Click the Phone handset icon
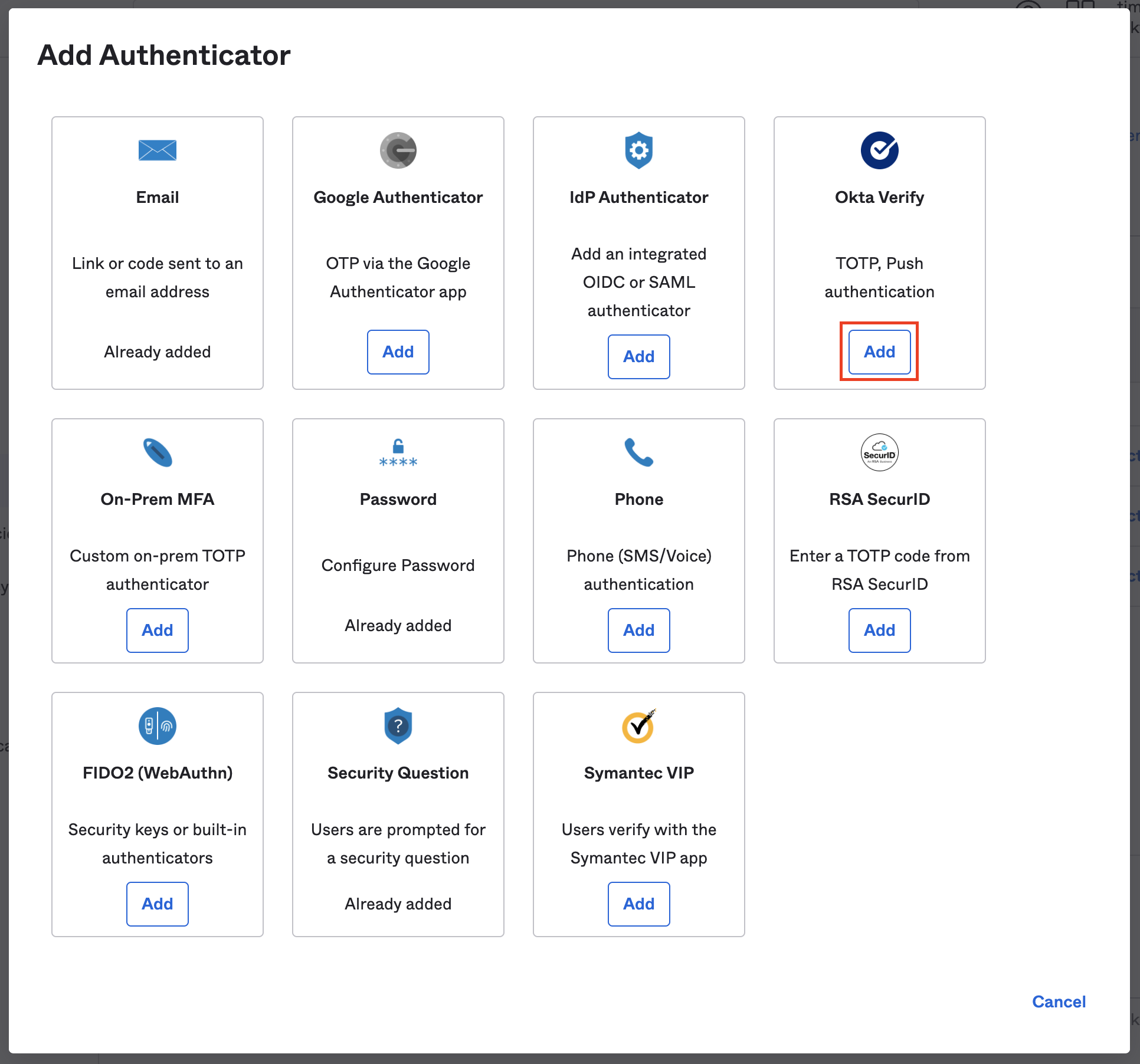The height and width of the screenshot is (1064, 1140). point(639,452)
